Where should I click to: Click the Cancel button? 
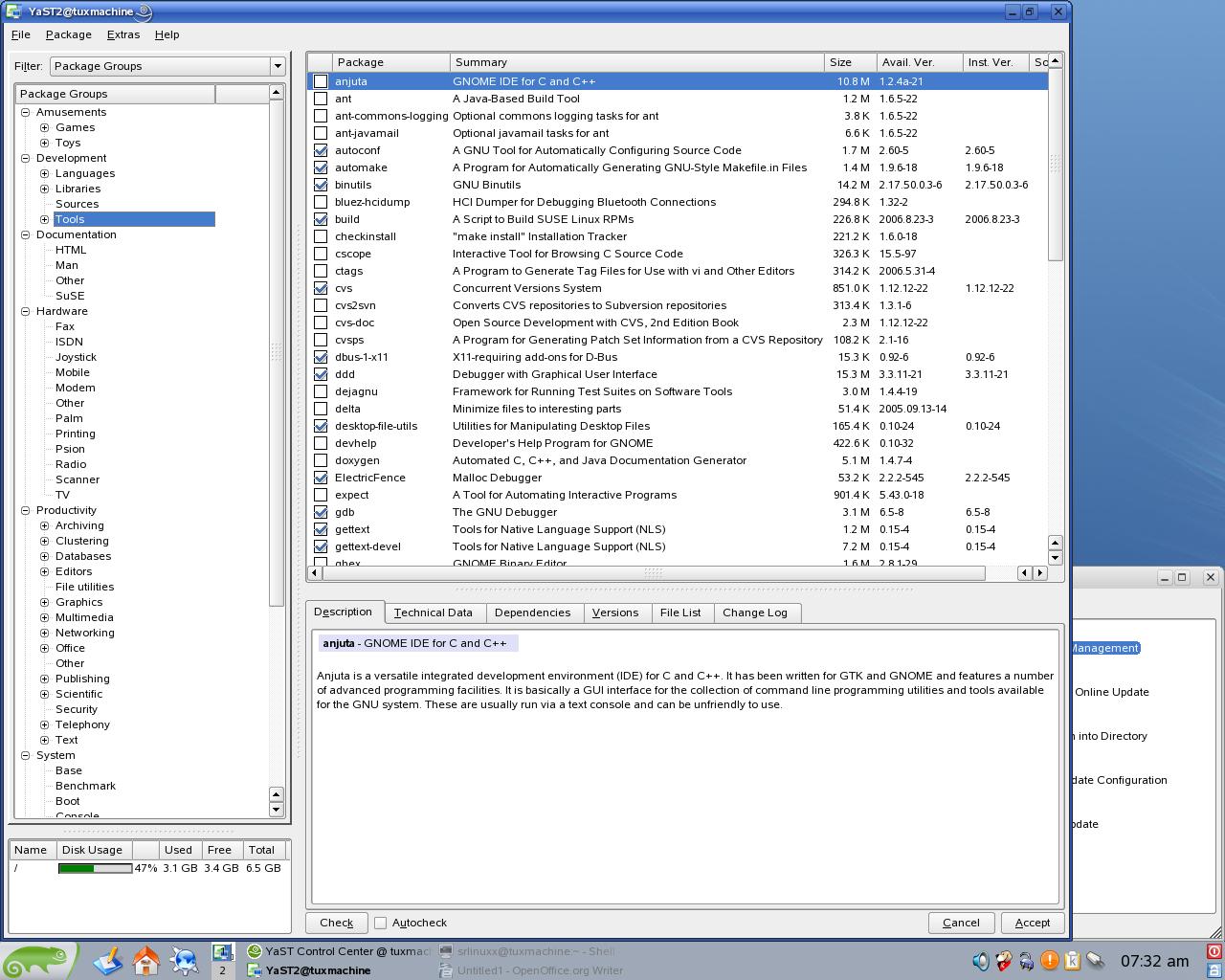(961, 923)
